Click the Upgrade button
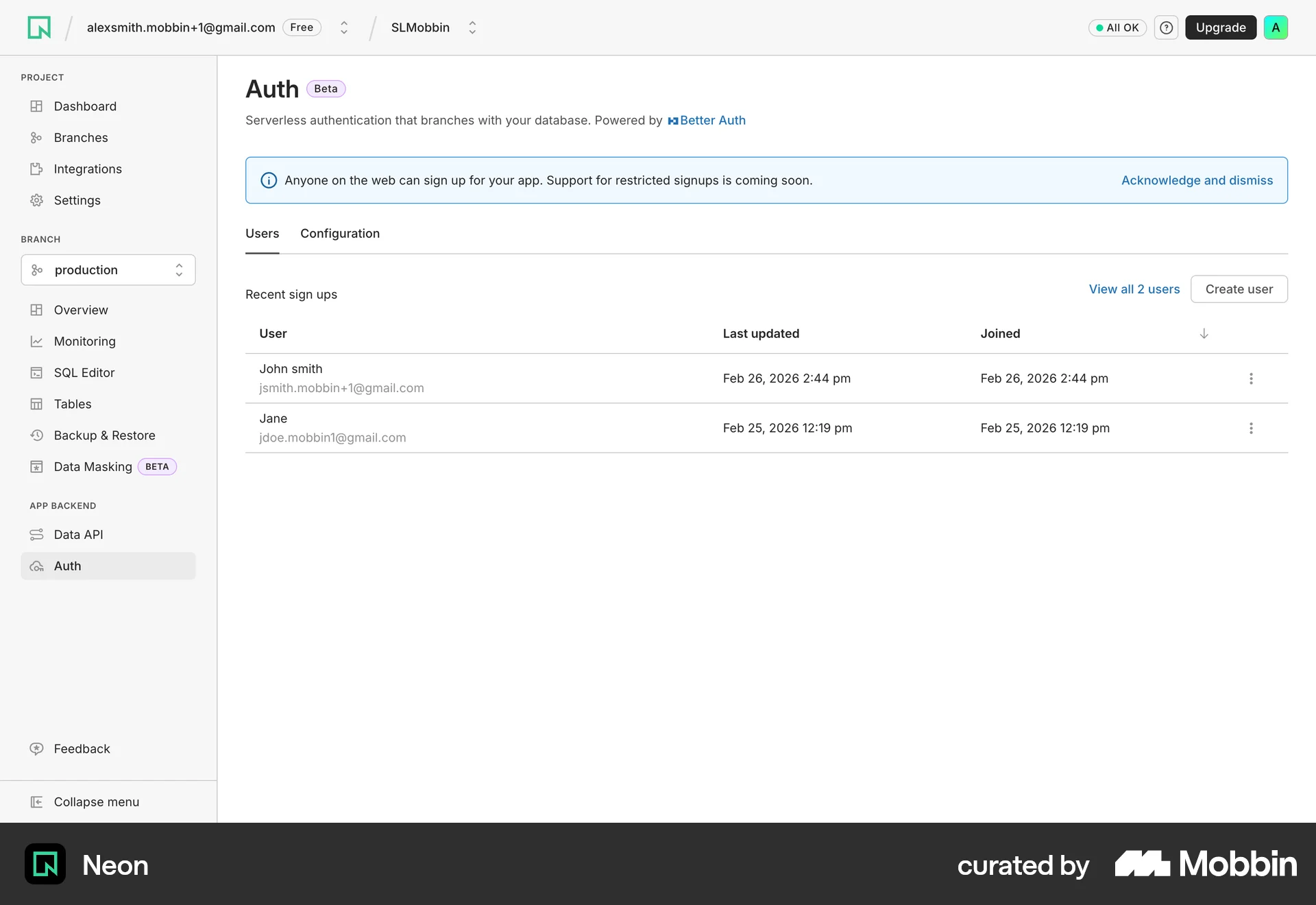1316x905 pixels. pos(1221,27)
